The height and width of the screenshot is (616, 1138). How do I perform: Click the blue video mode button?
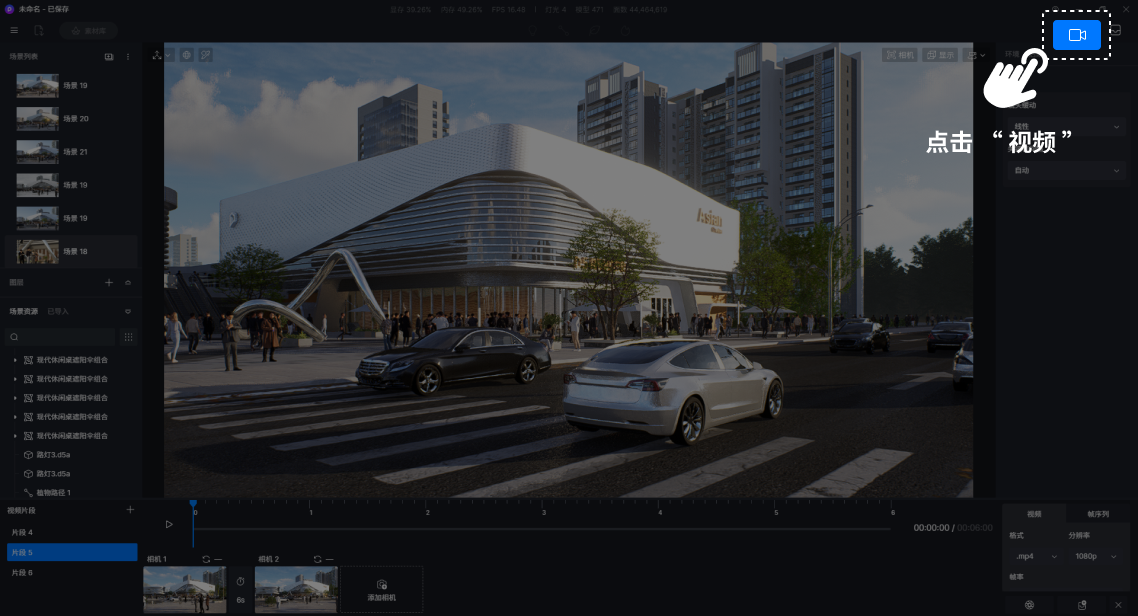point(1076,35)
